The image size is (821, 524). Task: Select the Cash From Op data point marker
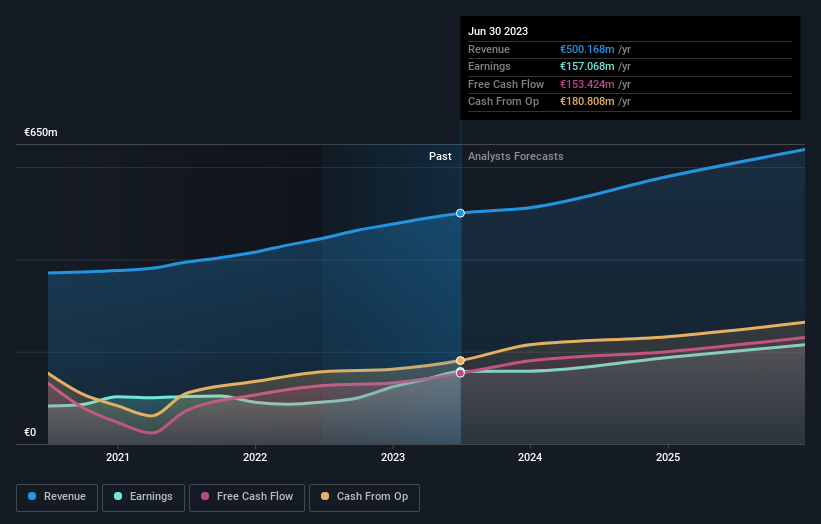pyautogui.click(x=460, y=361)
